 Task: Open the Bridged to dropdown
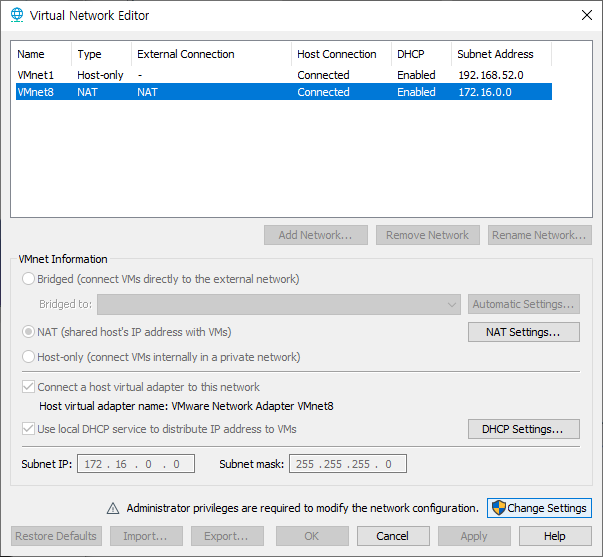click(x=279, y=305)
